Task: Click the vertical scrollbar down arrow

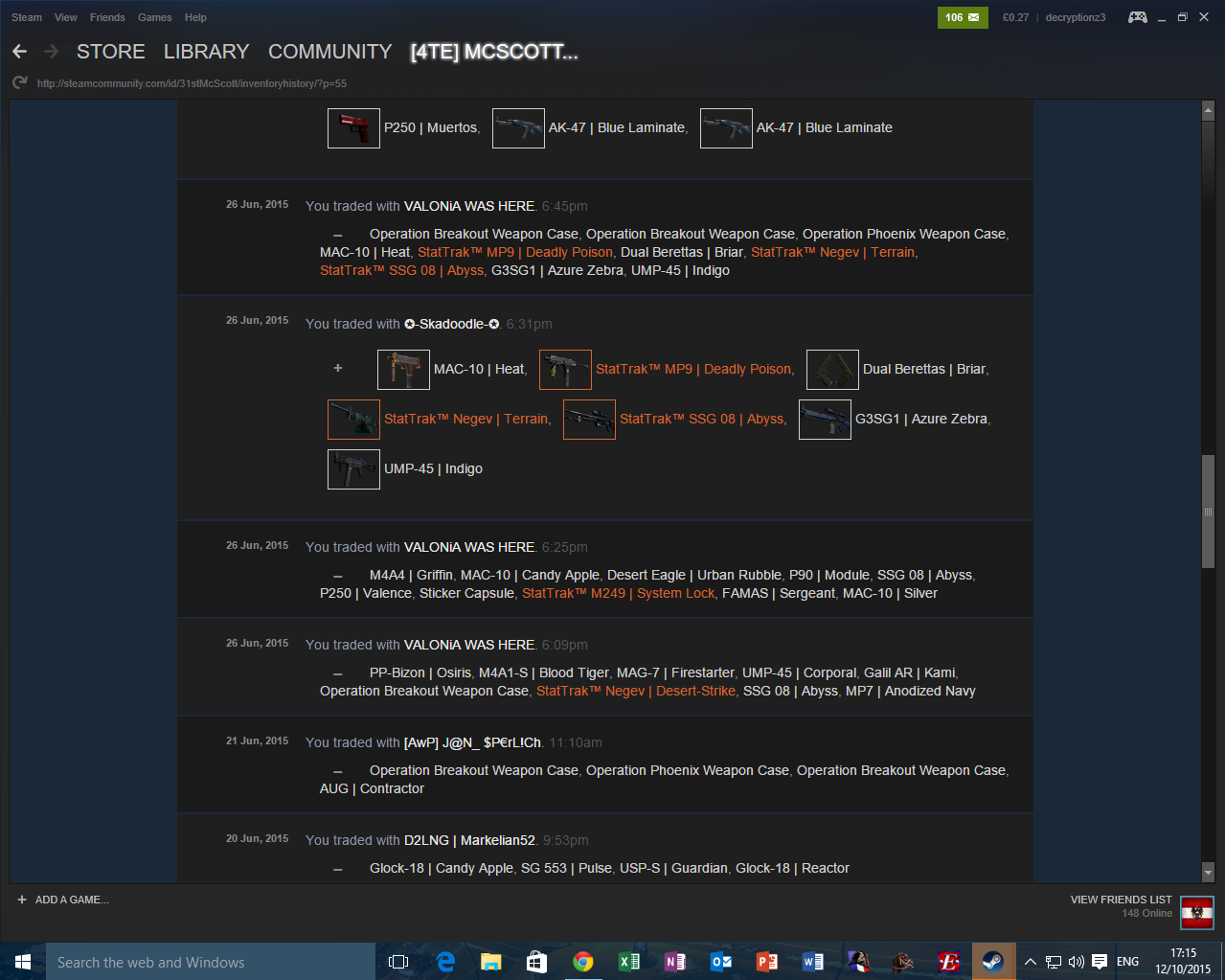Action: pyautogui.click(x=1208, y=873)
